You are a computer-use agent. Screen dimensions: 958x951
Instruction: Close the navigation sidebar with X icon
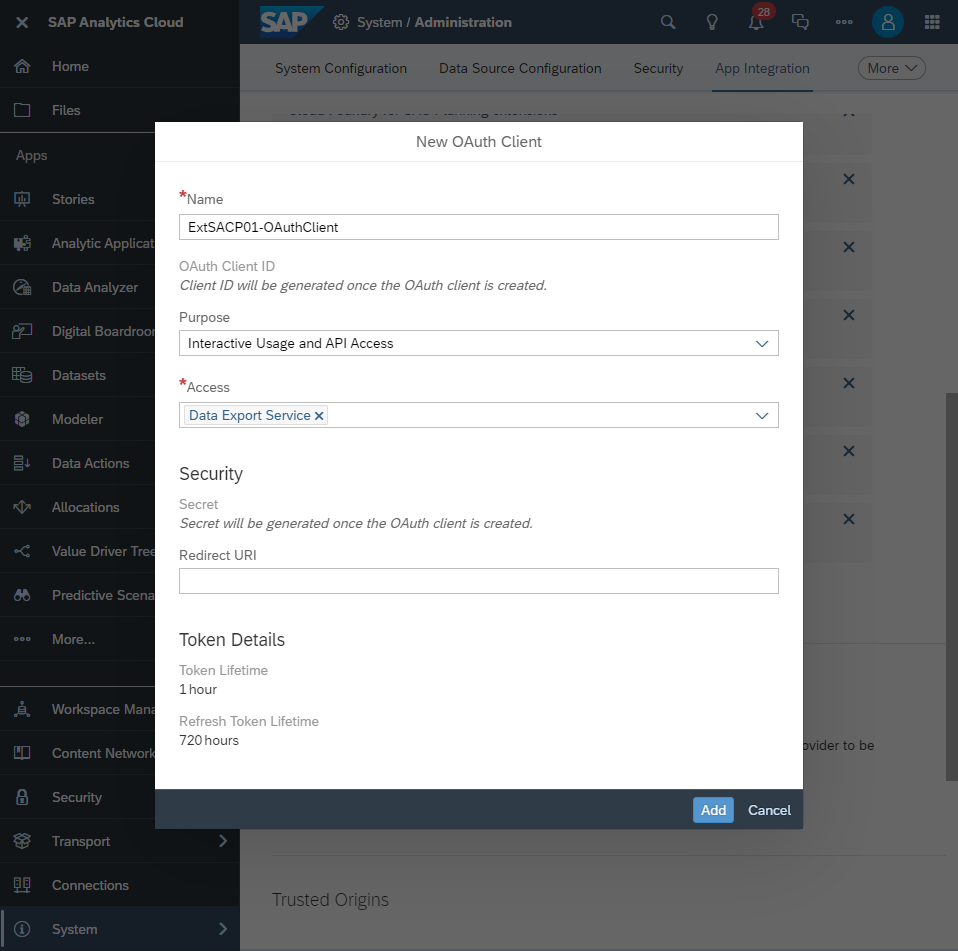point(22,23)
